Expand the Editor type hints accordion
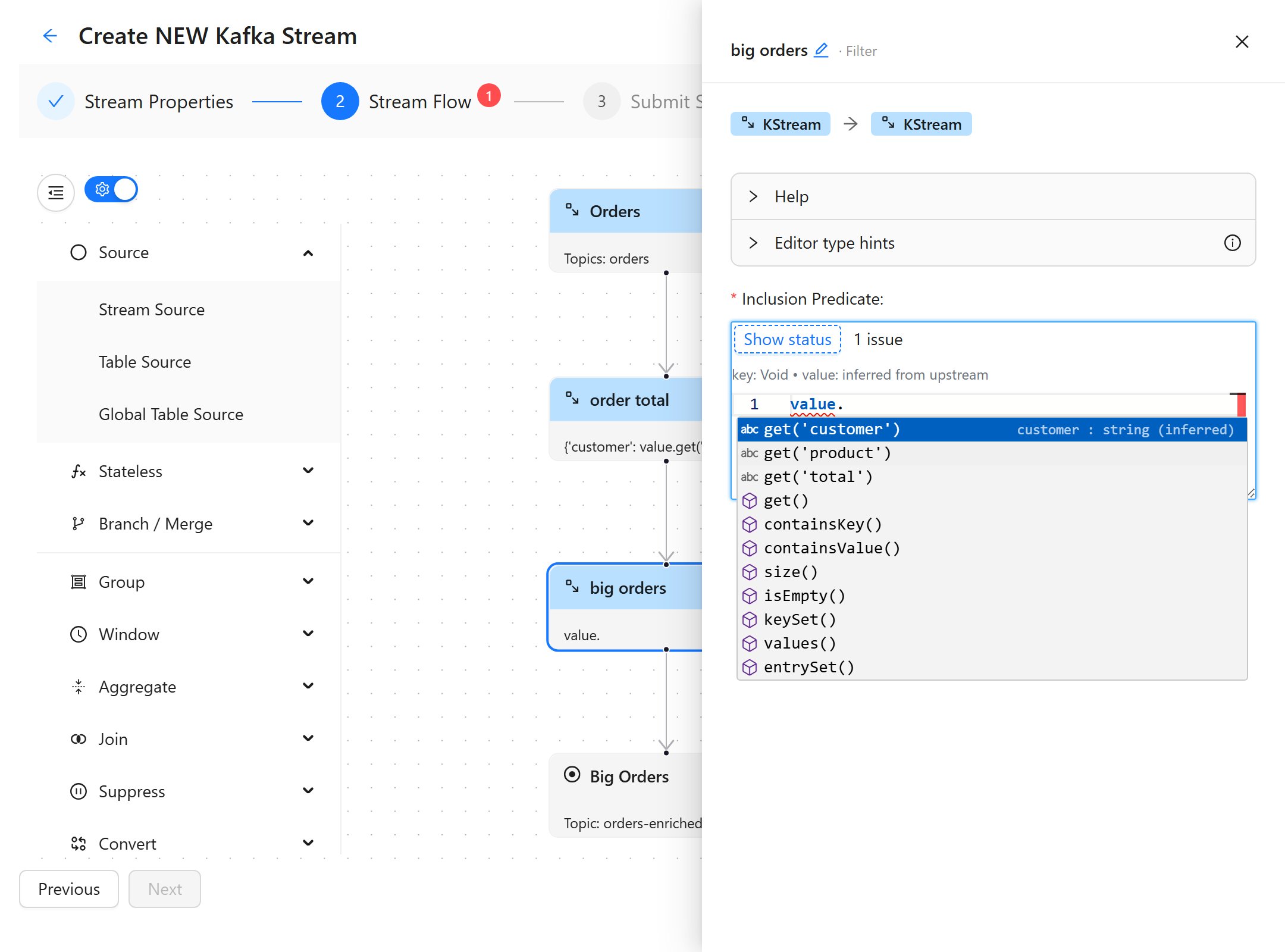 pos(993,243)
